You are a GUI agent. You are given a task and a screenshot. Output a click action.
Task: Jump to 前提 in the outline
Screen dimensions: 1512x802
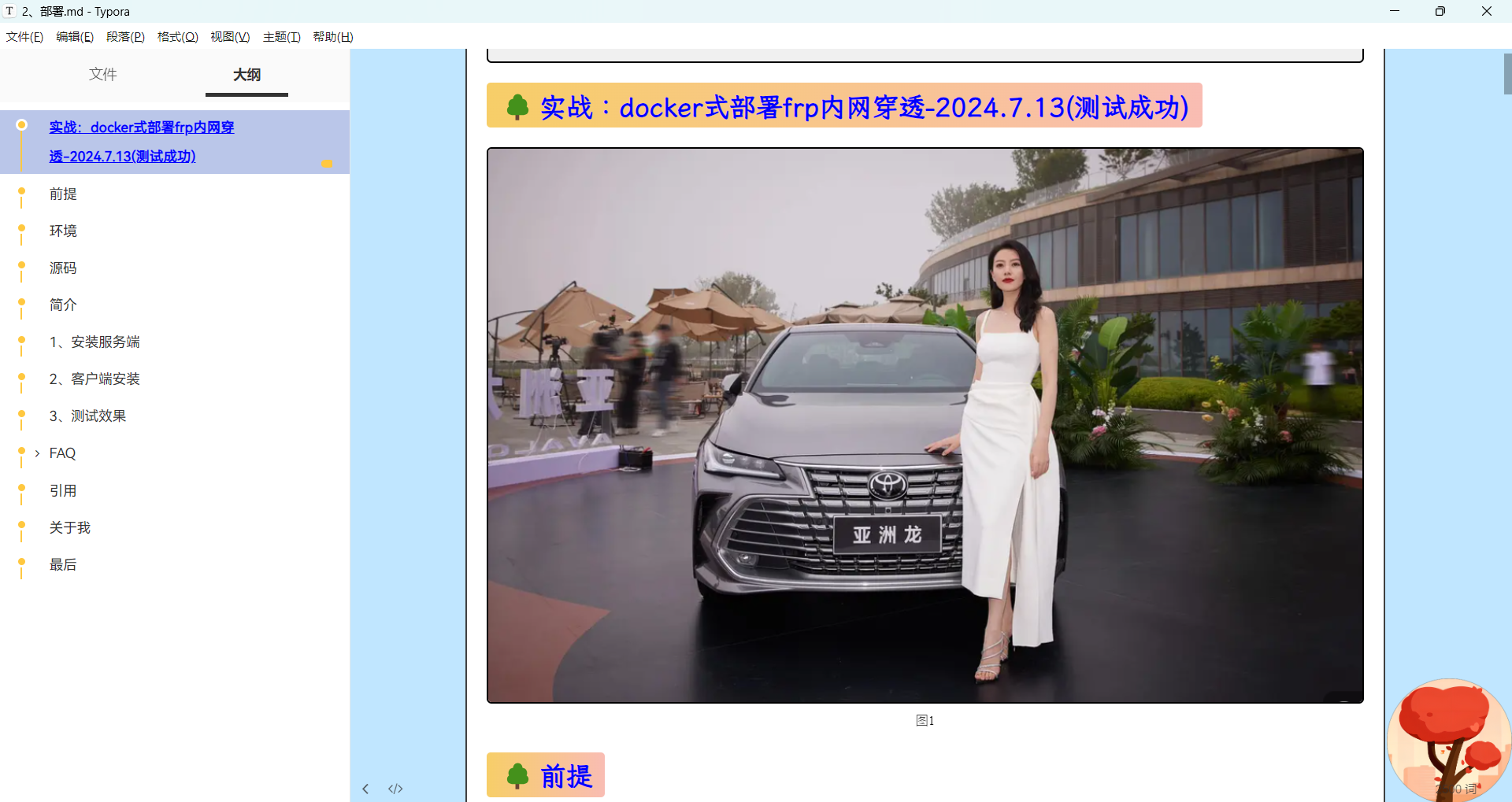tap(63, 194)
